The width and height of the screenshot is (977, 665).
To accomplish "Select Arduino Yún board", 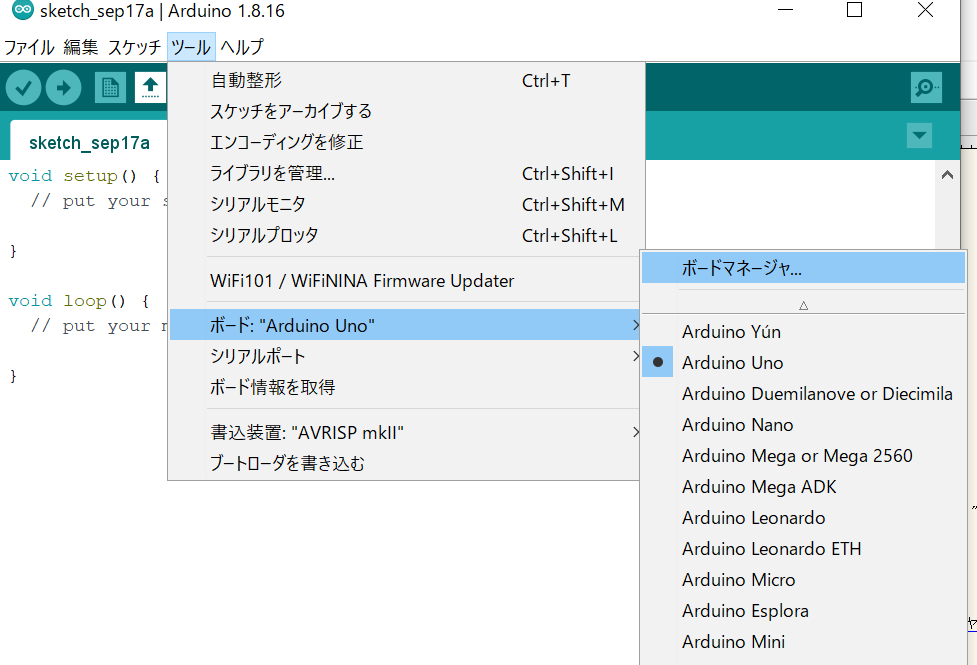I will (x=803, y=332).
